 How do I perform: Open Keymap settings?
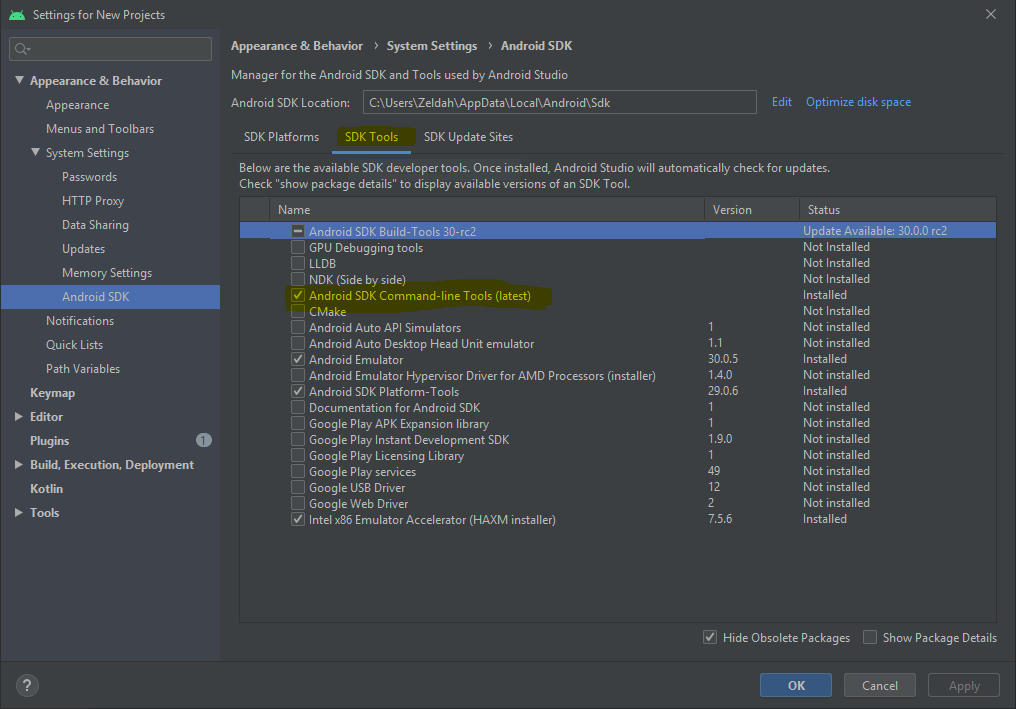[x=52, y=393]
